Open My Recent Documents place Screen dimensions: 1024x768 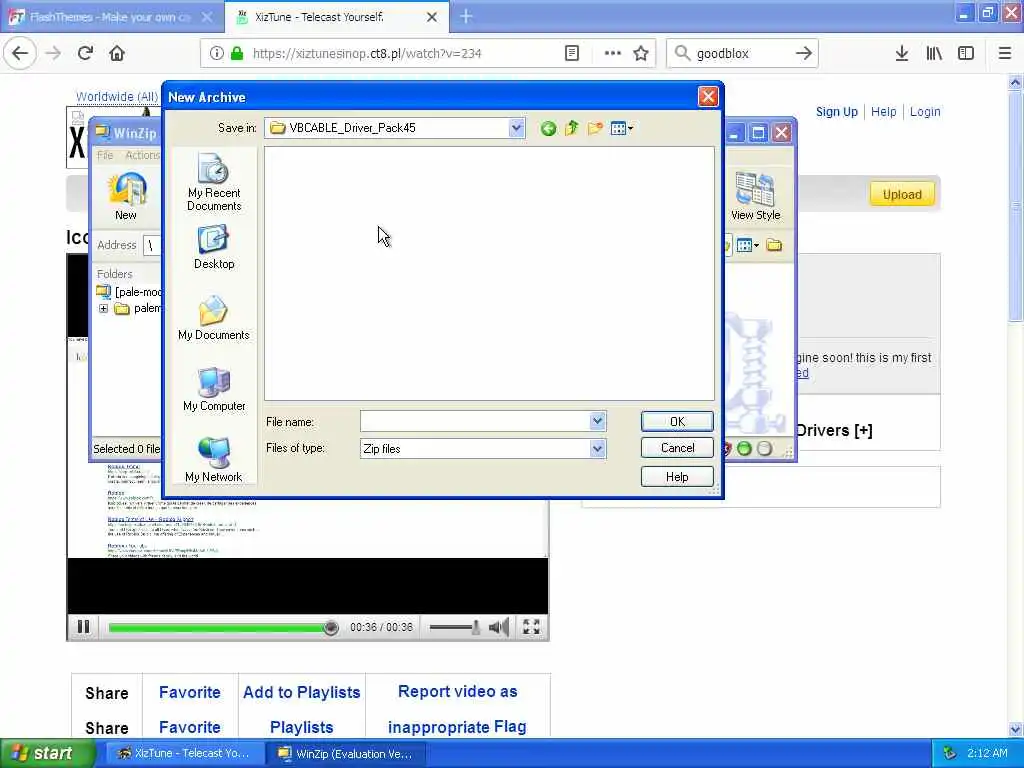(x=214, y=182)
